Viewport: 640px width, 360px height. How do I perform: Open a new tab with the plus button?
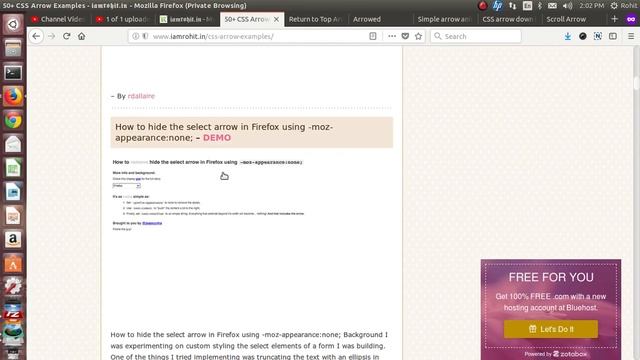coord(614,19)
